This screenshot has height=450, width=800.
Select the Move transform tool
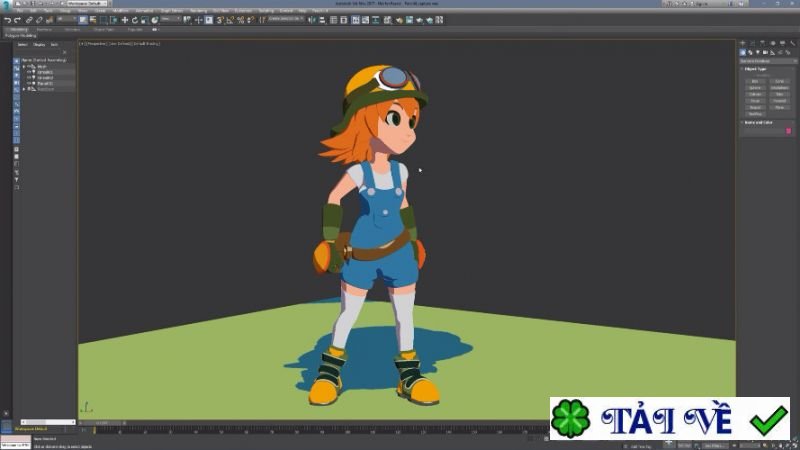(x=124, y=19)
